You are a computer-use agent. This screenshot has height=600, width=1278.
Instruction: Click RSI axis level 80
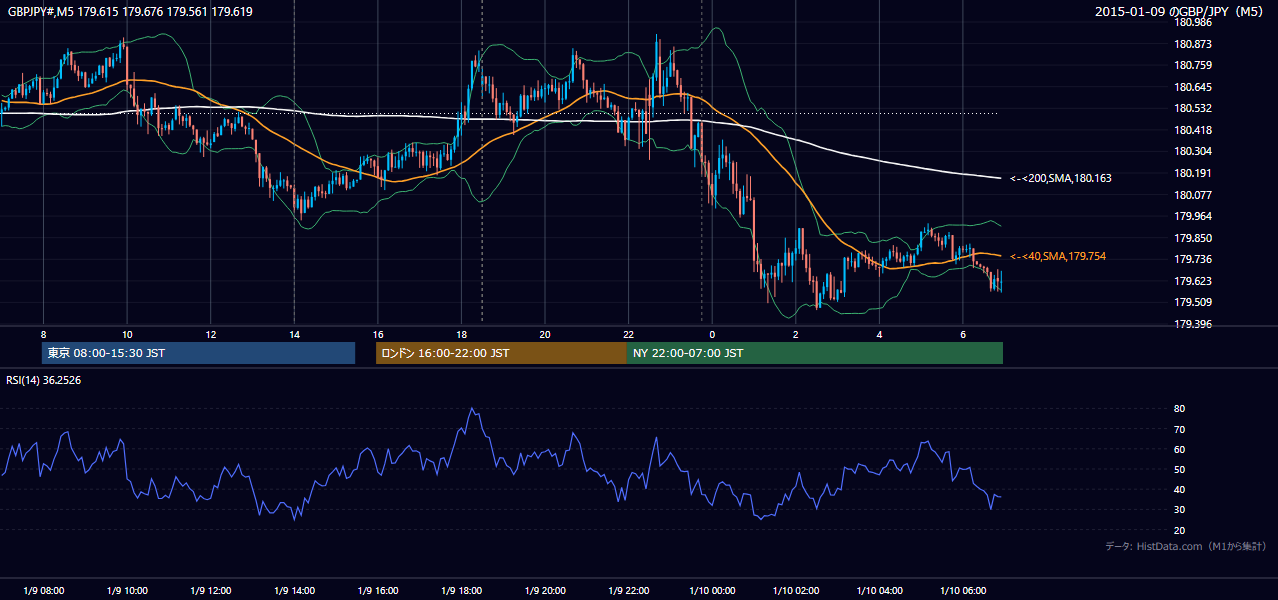[x=1179, y=409]
